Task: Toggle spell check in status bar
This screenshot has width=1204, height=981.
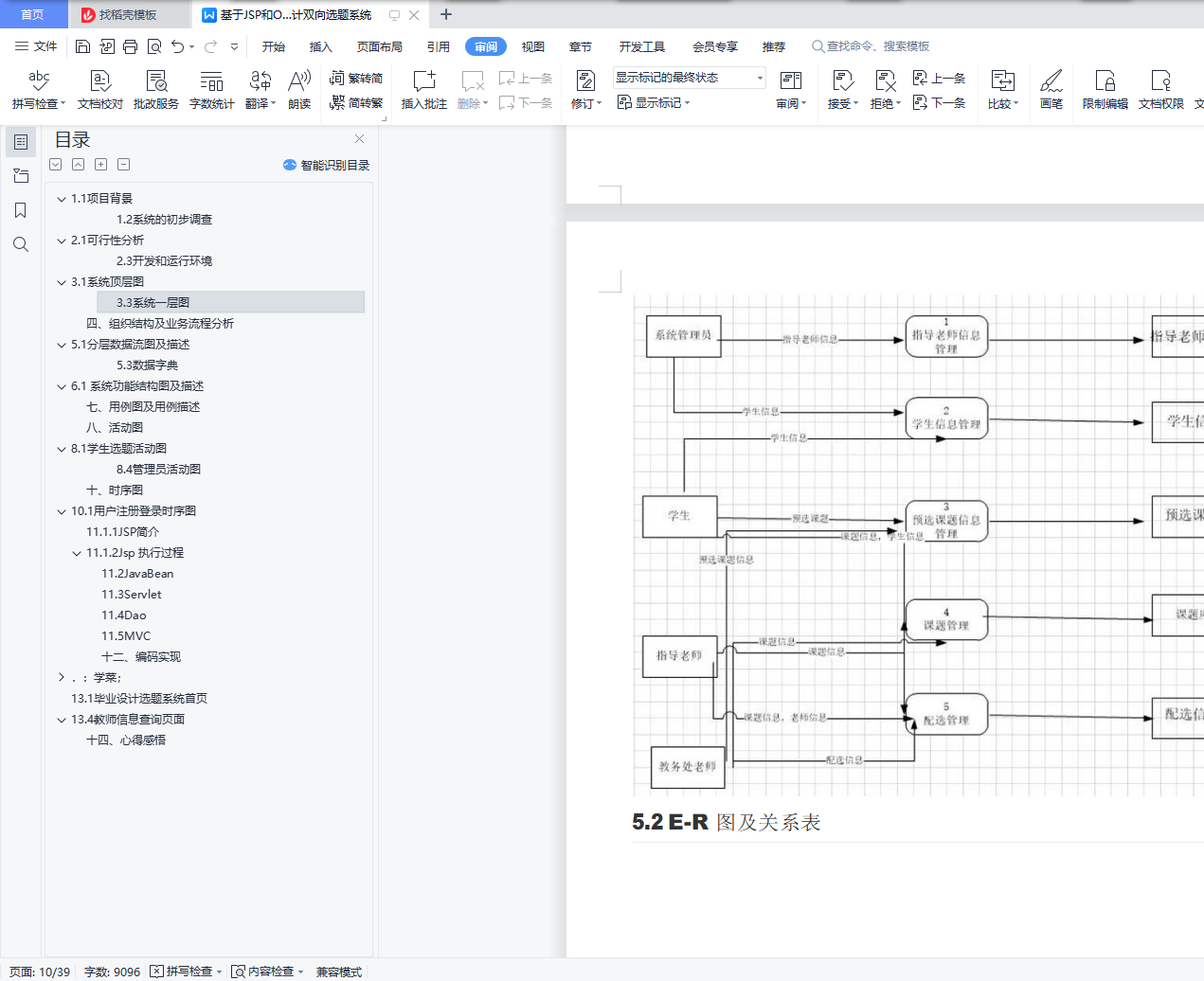Action: pyautogui.click(x=186, y=972)
